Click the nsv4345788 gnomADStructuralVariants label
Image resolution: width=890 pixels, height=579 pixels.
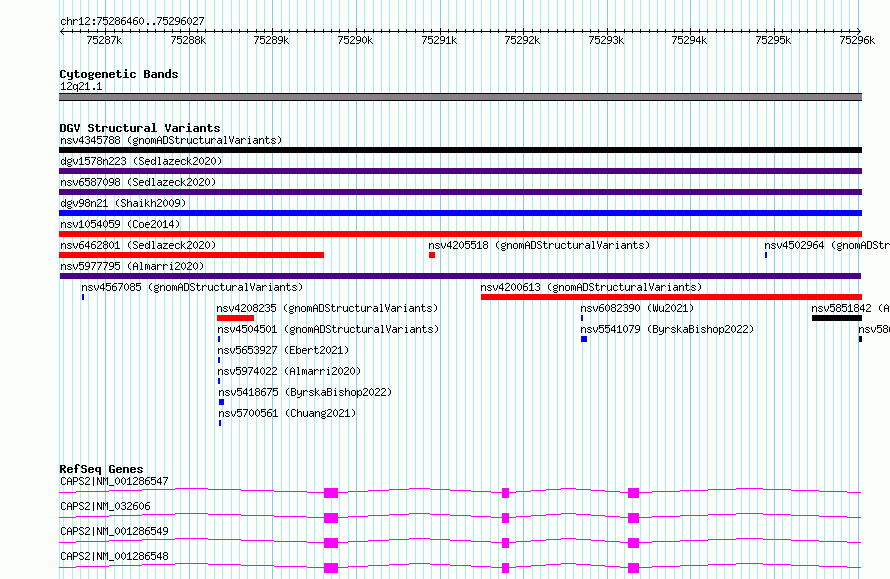(x=171, y=140)
